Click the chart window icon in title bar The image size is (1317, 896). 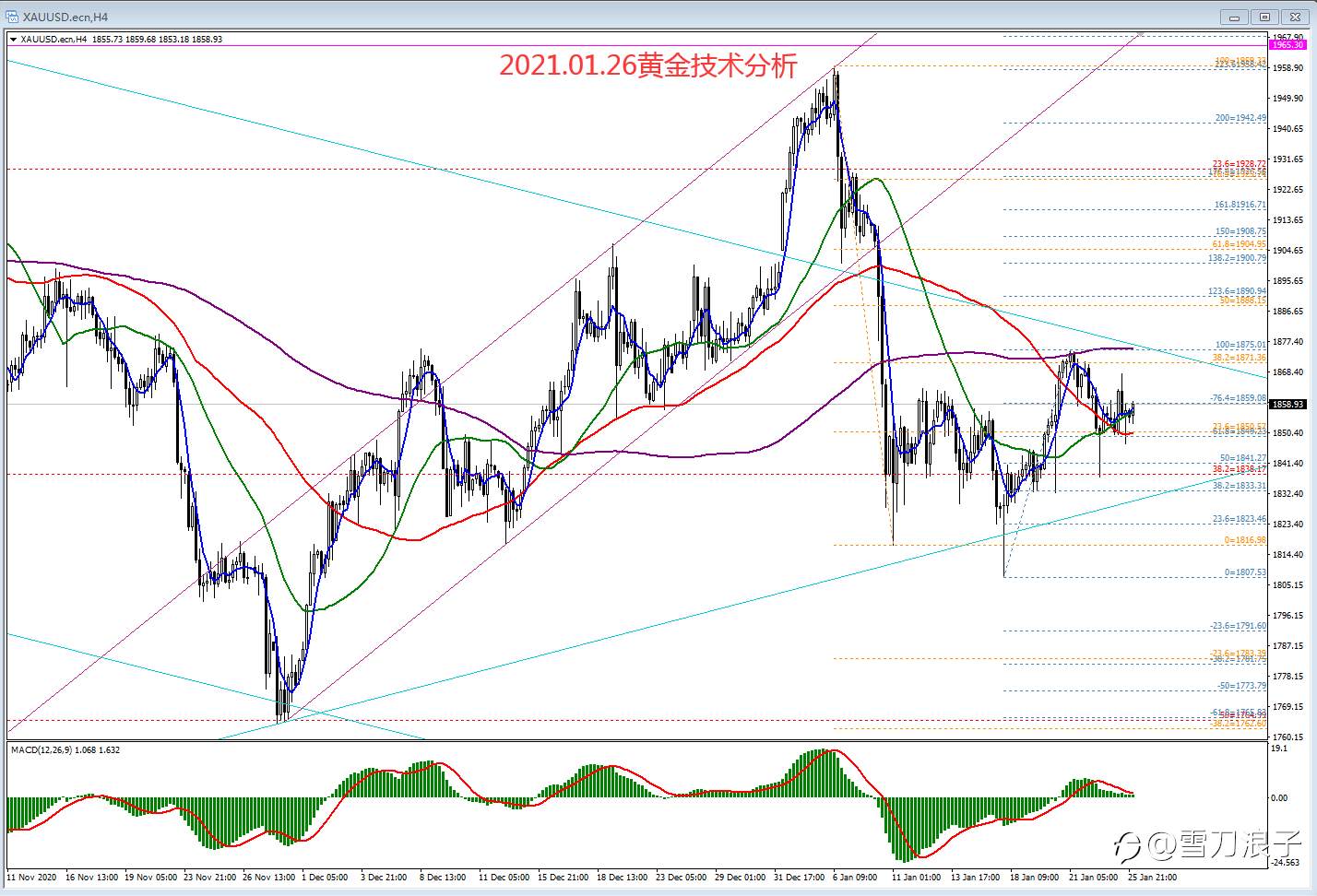(x=11, y=17)
